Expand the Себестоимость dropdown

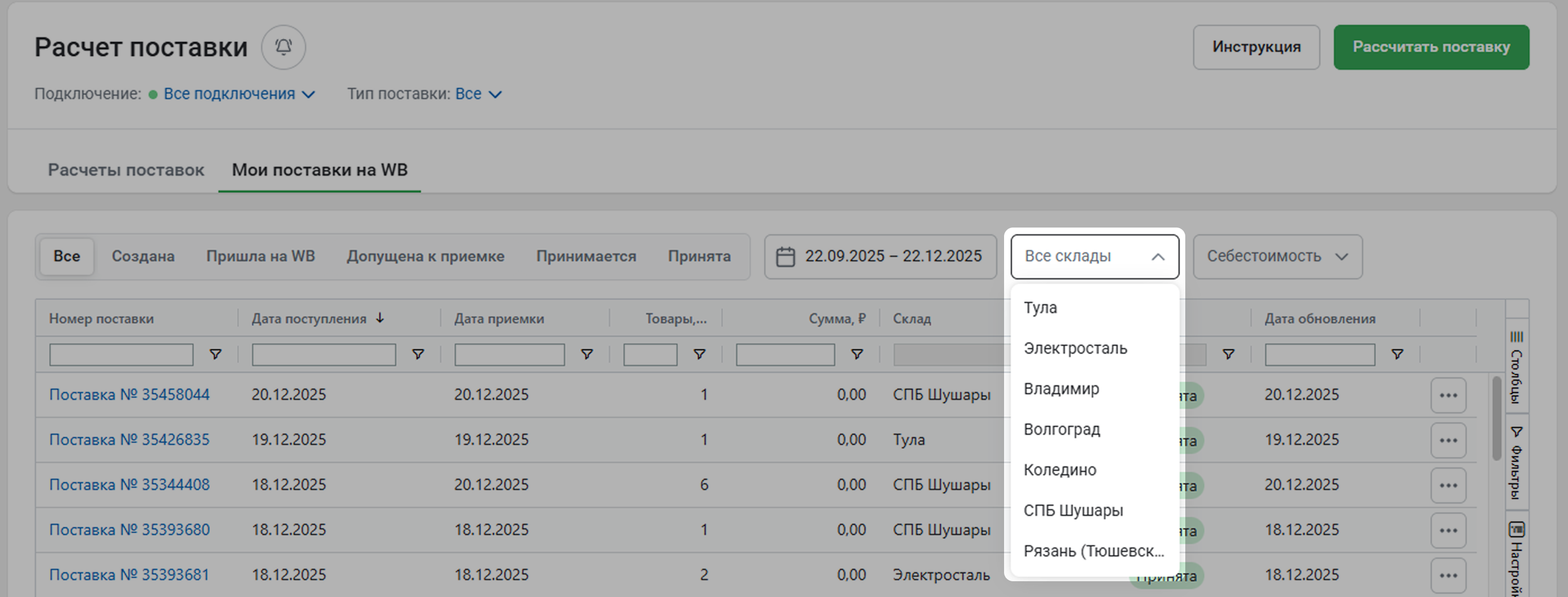click(x=1277, y=256)
